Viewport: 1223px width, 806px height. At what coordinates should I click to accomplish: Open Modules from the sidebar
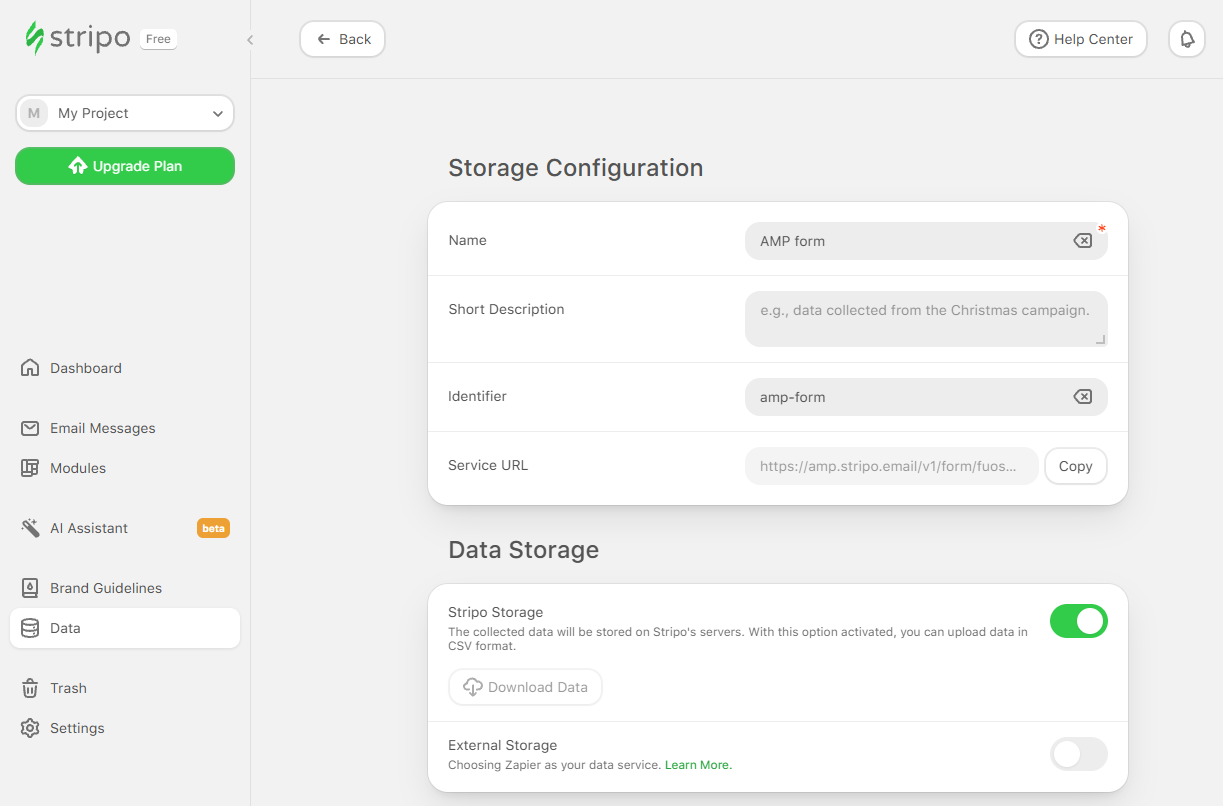(125, 468)
